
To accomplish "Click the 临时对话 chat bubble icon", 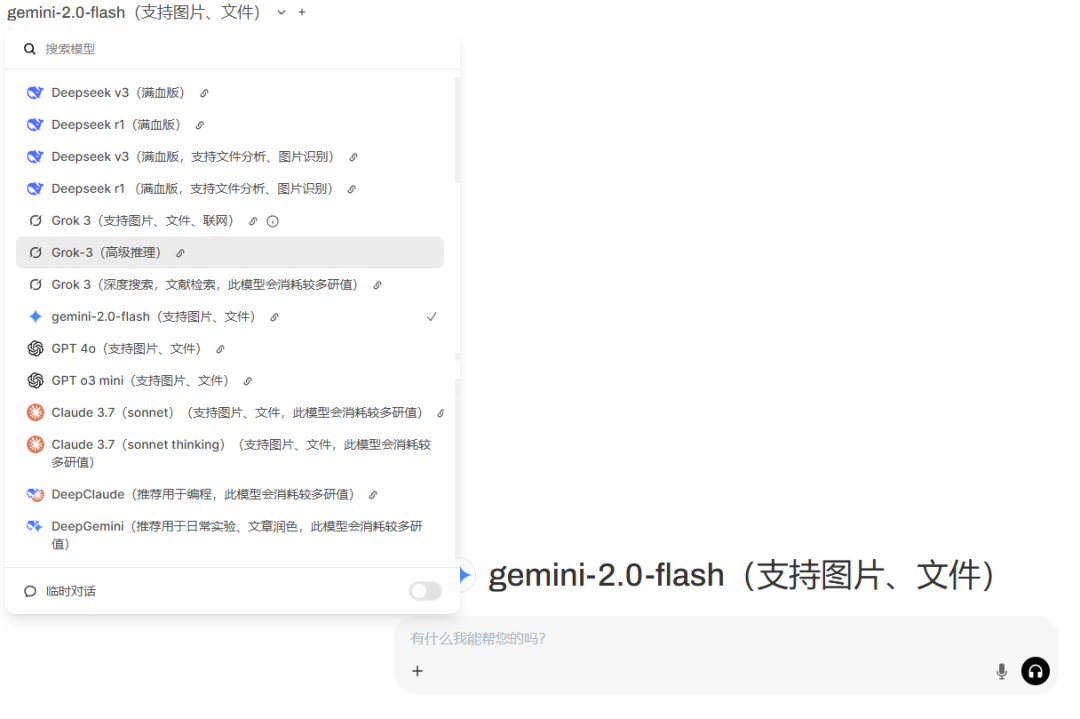I will (x=30, y=591).
